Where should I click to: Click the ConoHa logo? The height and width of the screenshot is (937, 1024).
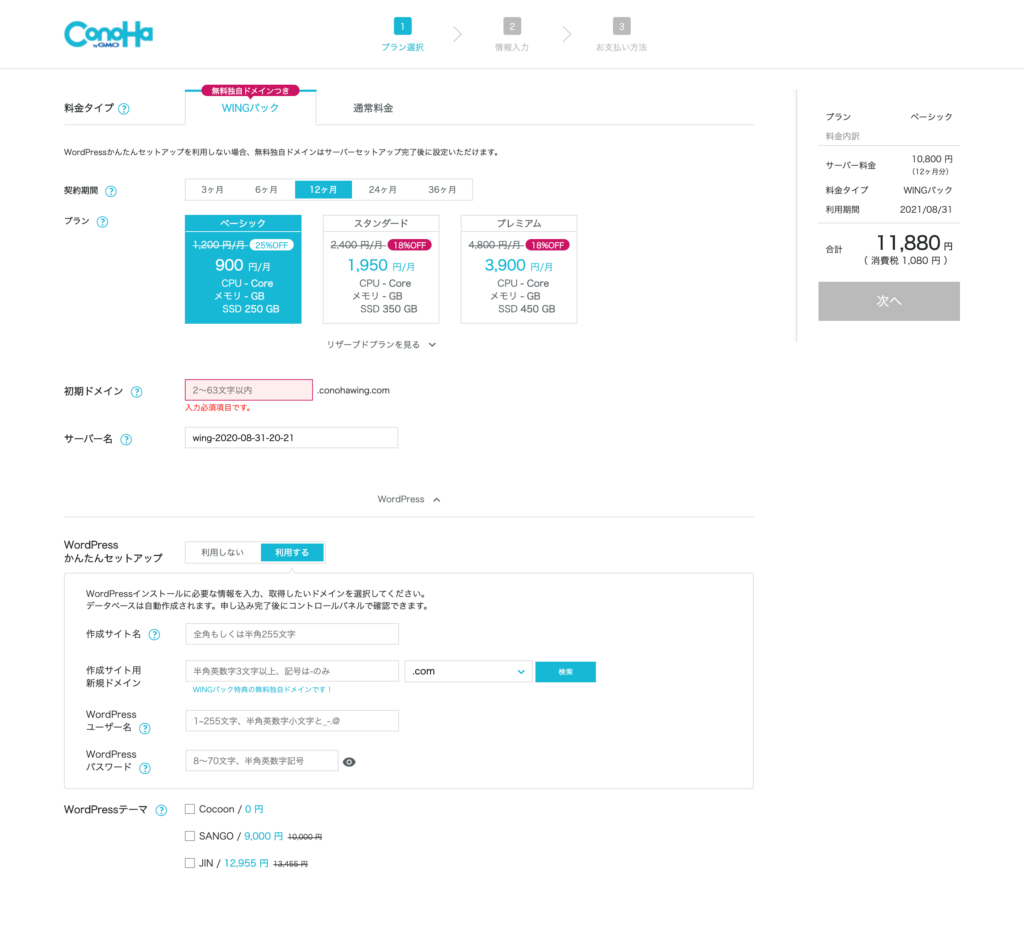click(108, 35)
